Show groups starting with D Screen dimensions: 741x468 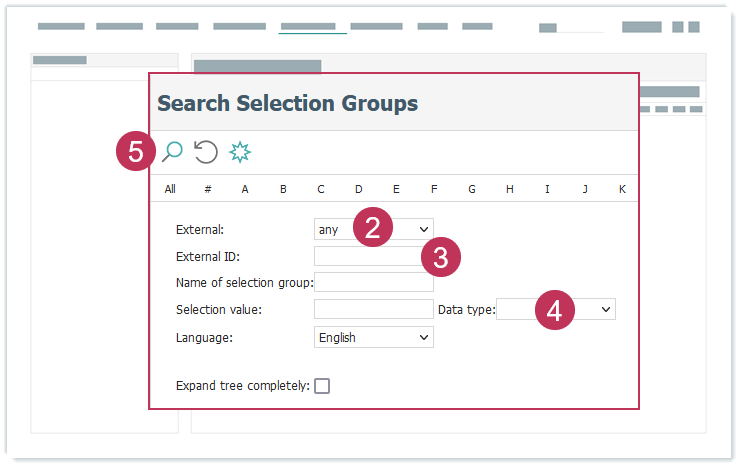point(358,189)
